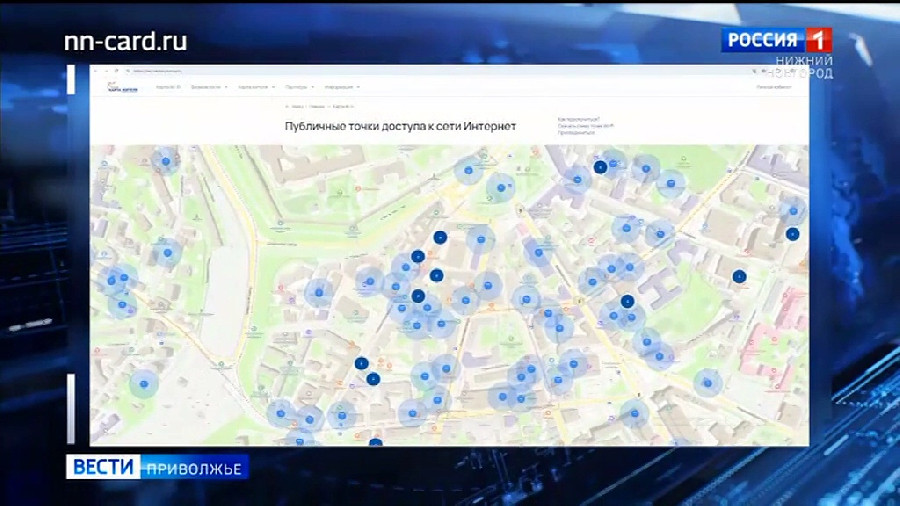The image size is (900, 506).
Task: Expand the Партнеры dropdown menu
Action: tap(298, 88)
